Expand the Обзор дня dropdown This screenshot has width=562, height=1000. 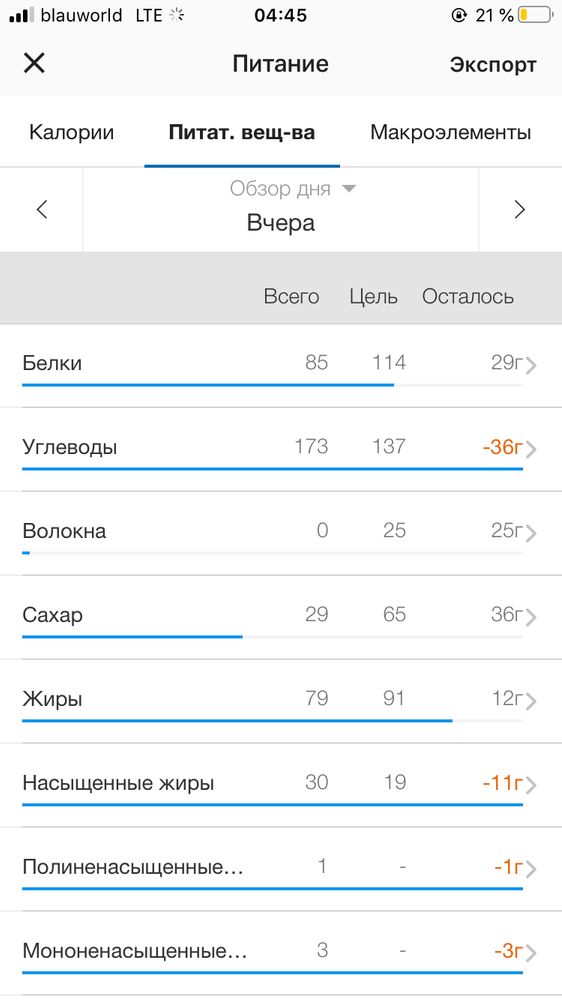pyautogui.click(x=293, y=189)
